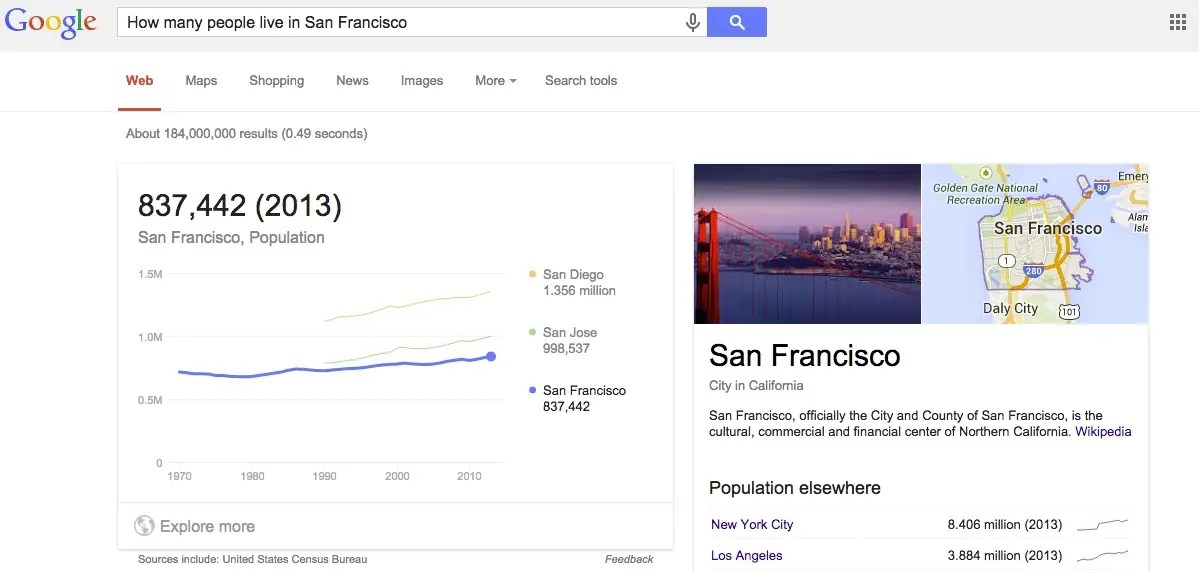Viewport: 1199px width, 571px height.
Task: Click the 'Population elsewhere' heading
Action: click(794, 488)
